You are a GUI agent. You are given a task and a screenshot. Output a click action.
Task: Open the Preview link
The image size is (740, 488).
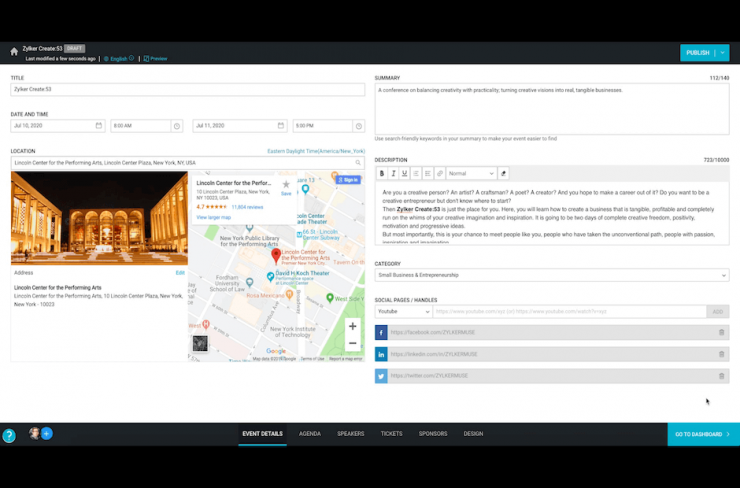155,59
